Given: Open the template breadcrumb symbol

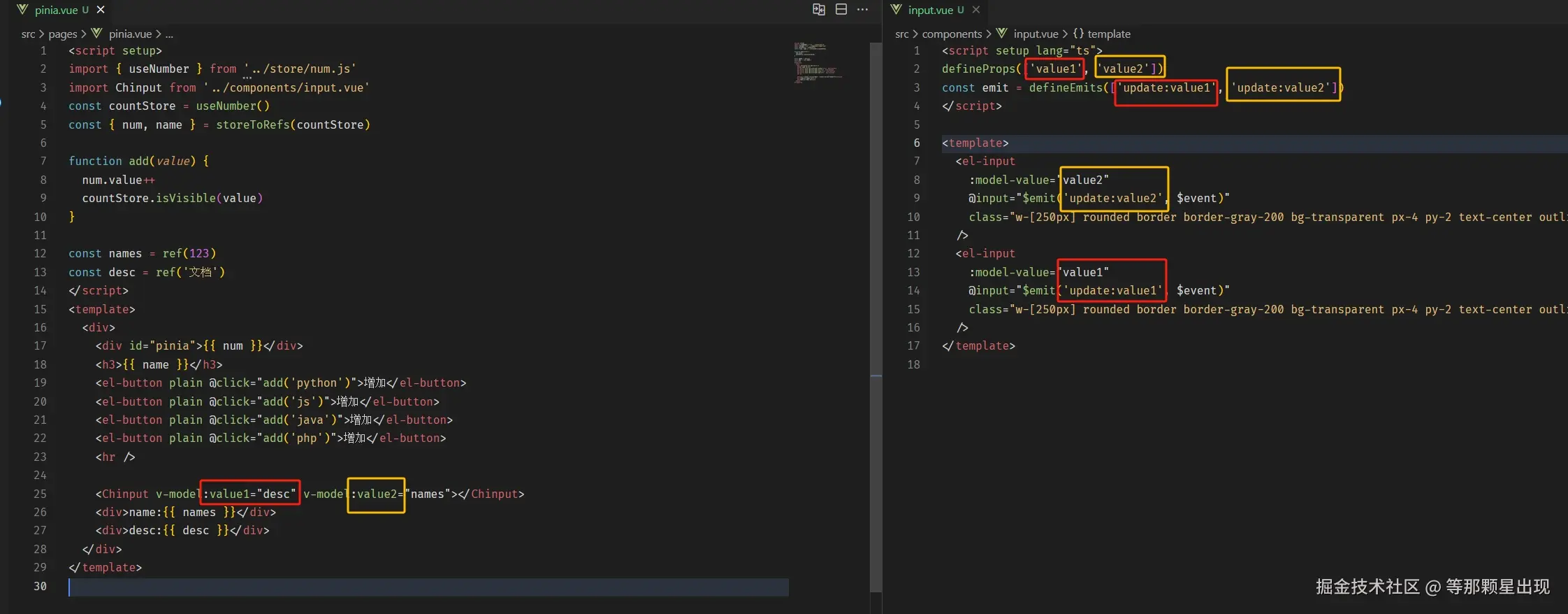Looking at the screenshot, I should click(1109, 34).
